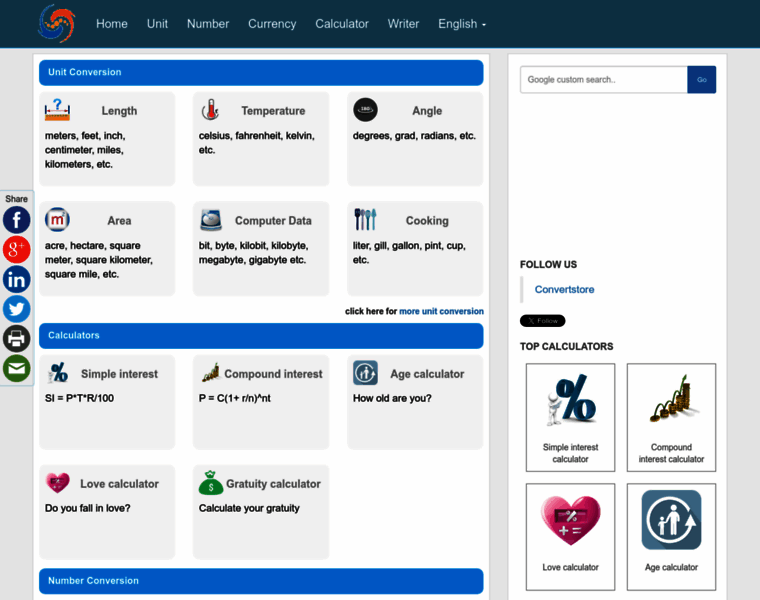Click the print icon in share bar
The image size is (760, 600).
click(16, 338)
